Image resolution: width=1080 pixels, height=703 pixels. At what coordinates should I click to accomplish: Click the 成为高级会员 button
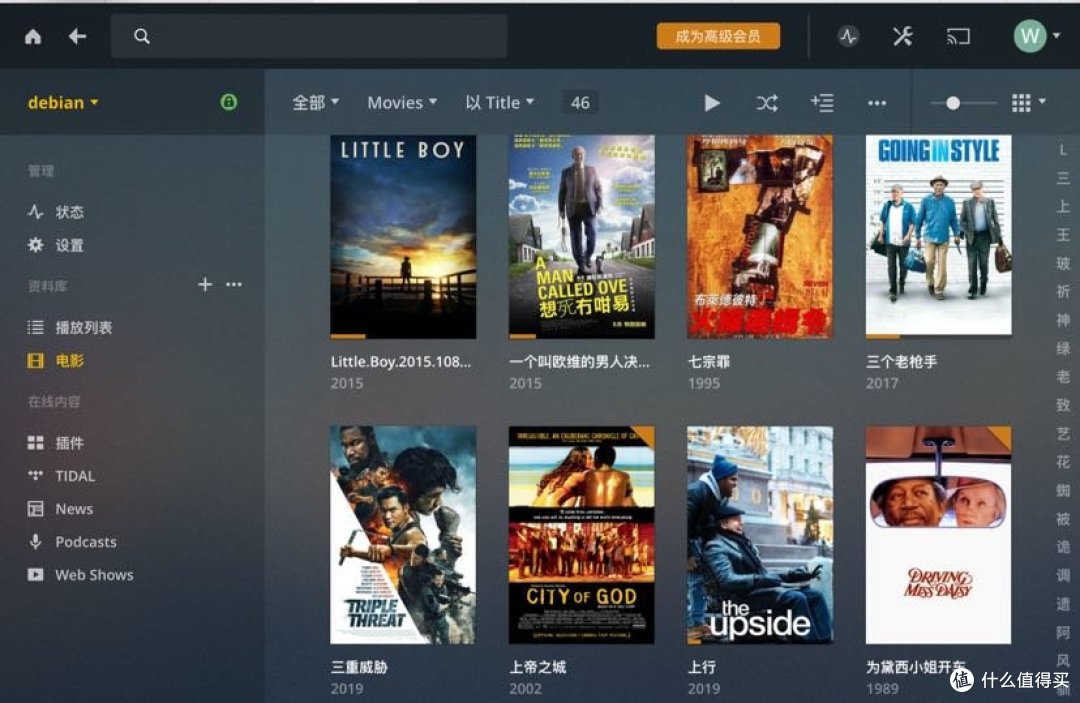point(718,33)
